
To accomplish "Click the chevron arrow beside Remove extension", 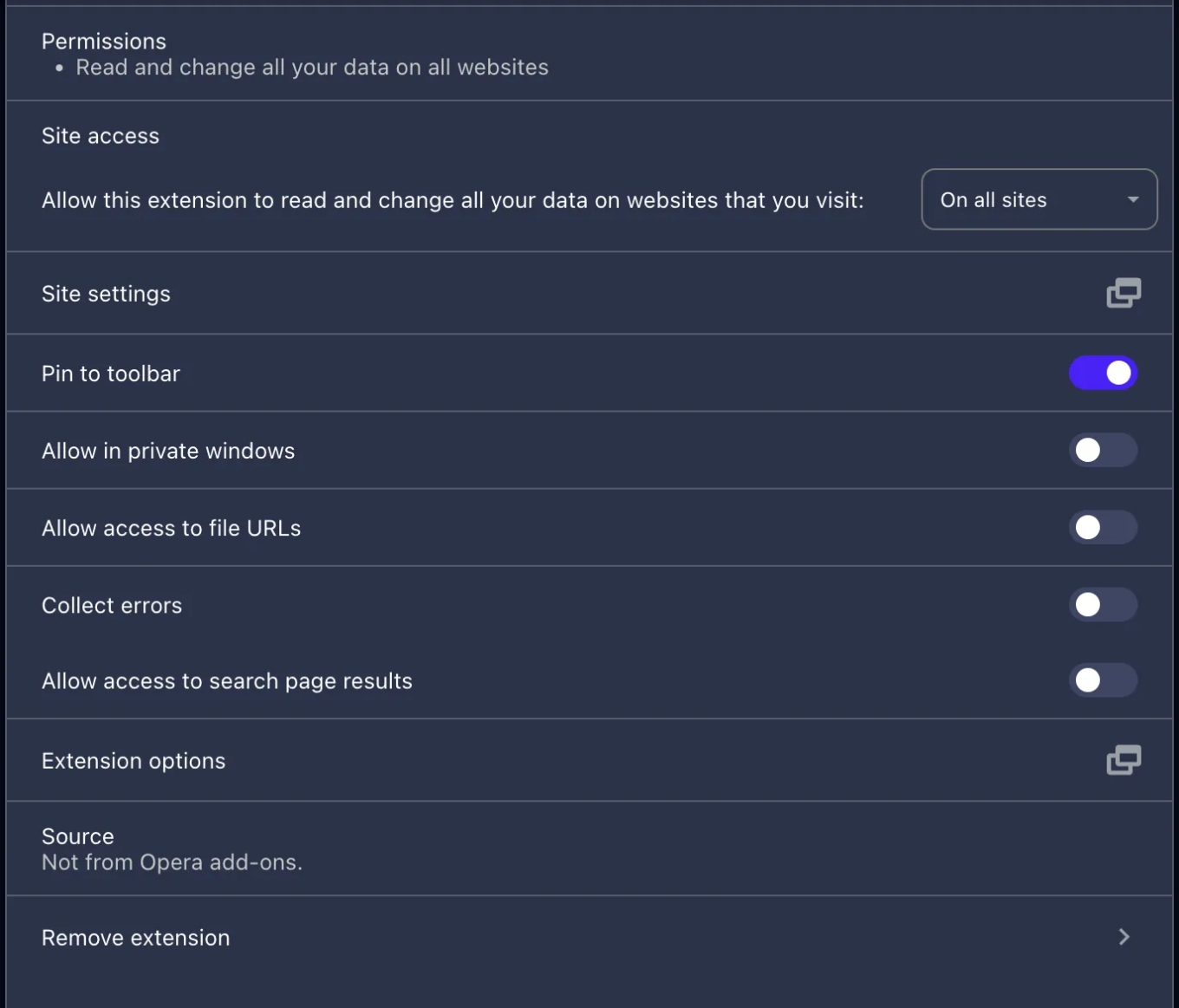I will 1124,937.
